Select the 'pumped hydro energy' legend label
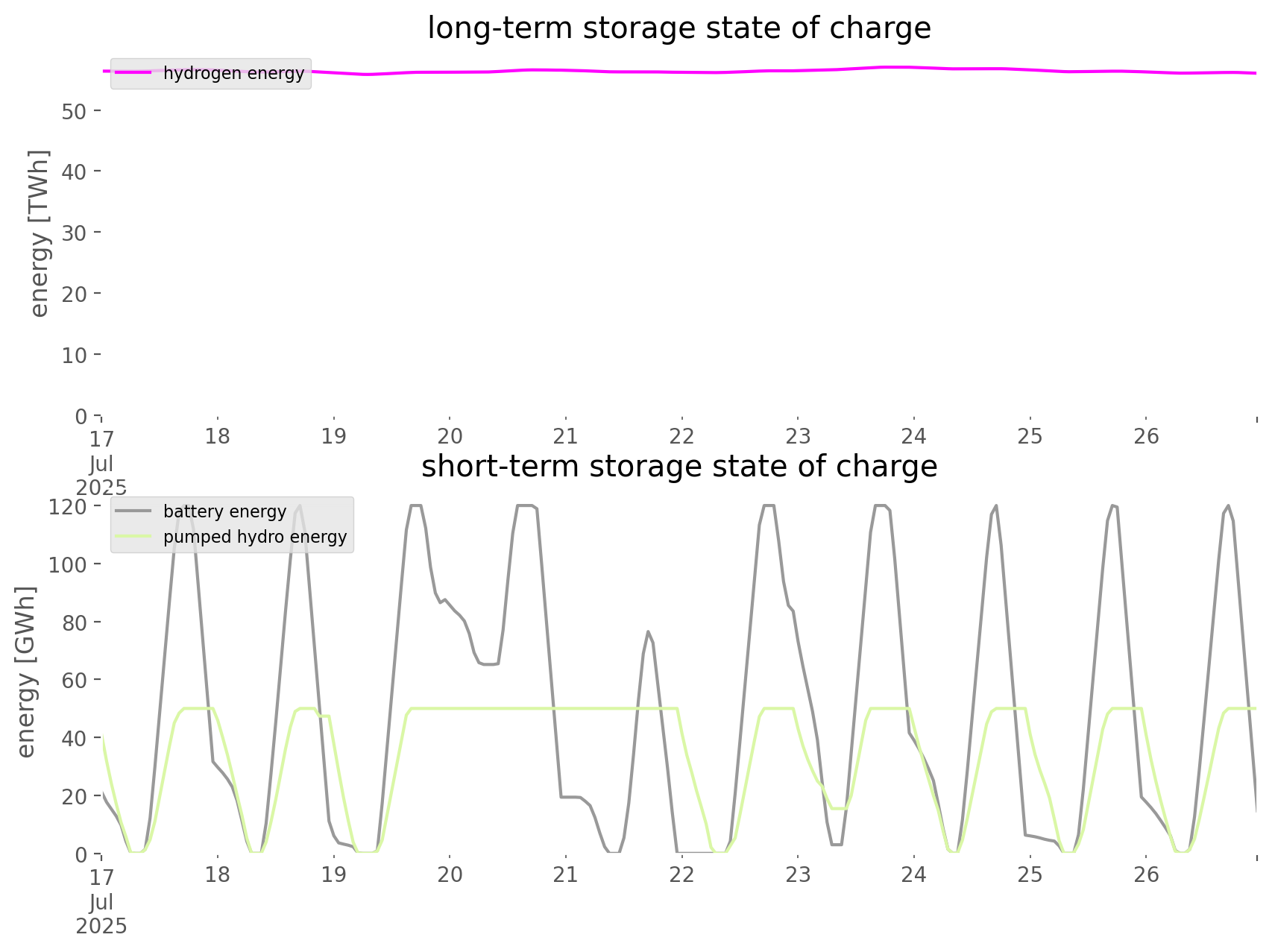Screen dimensions: 1272x952 tap(255, 537)
